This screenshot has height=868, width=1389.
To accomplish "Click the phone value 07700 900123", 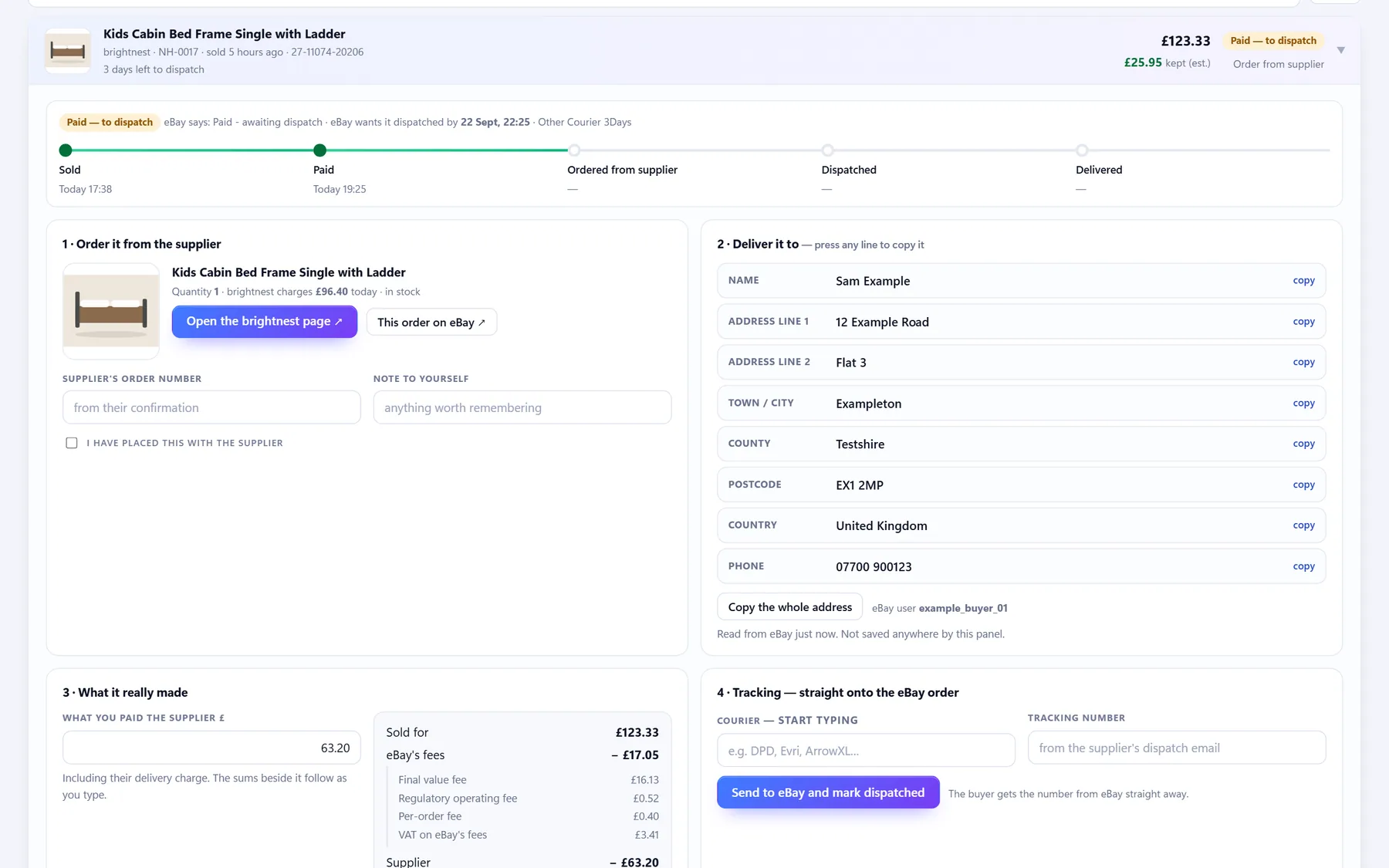I will click(874, 566).
